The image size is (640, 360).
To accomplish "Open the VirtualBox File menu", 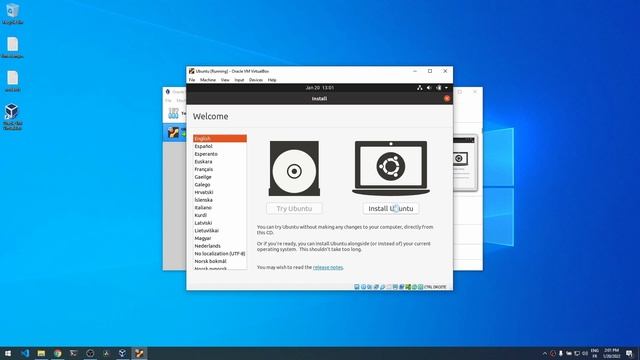I will pyautogui.click(x=192, y=80).
